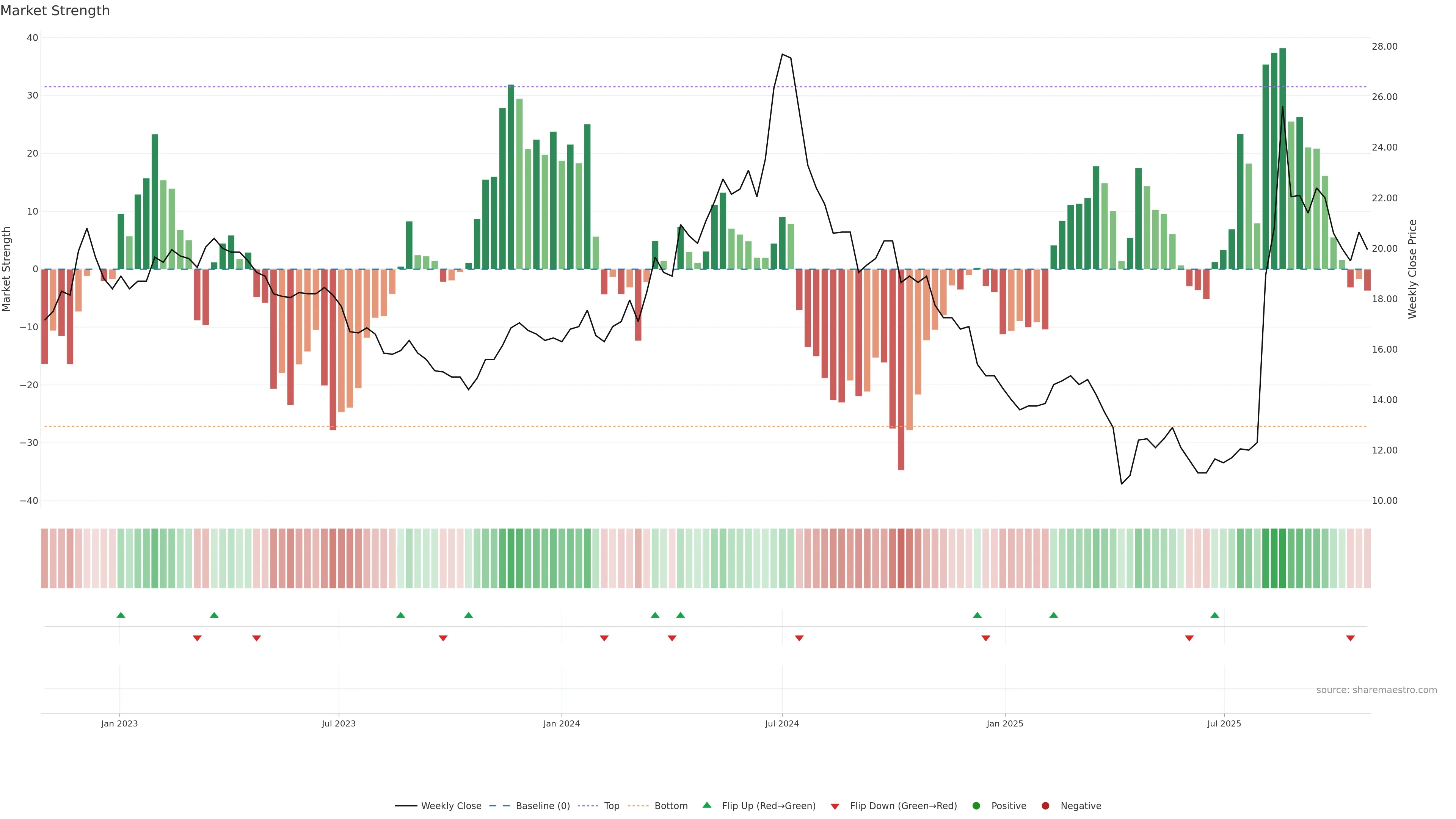Click the green flip-up marker just before Jul 2025
The width and height of the screenshot is (1456, 819).
pos(1214,615)
